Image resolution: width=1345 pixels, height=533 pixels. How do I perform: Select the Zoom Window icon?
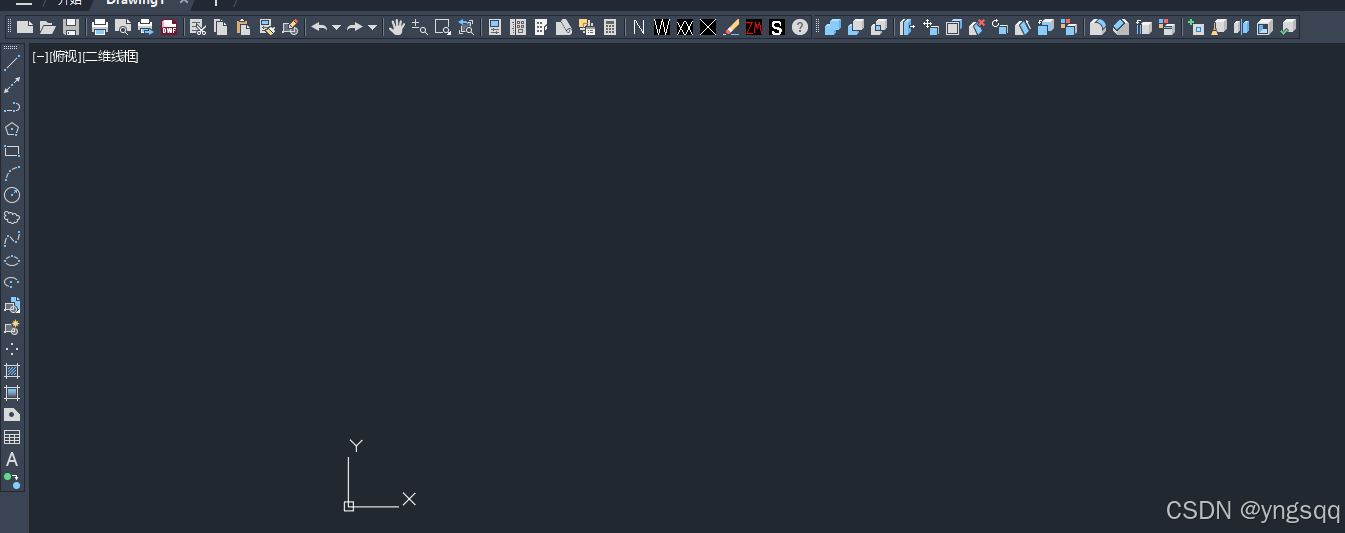(443, 27)
